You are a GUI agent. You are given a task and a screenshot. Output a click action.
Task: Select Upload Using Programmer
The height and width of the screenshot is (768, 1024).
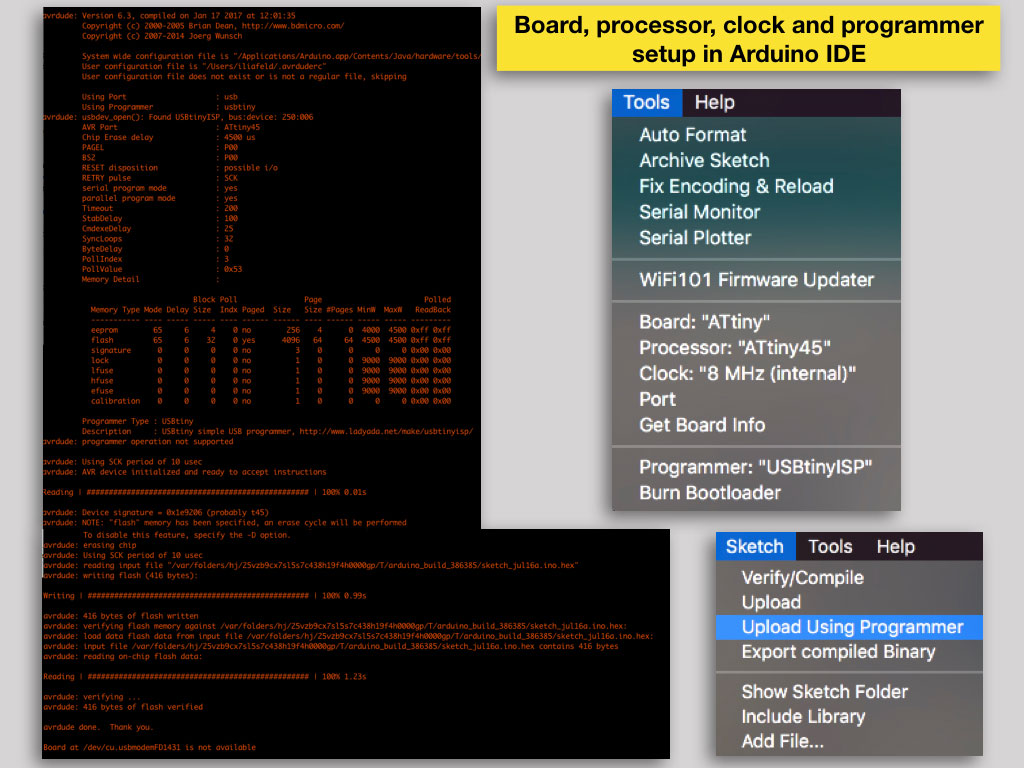click(849, 628)
